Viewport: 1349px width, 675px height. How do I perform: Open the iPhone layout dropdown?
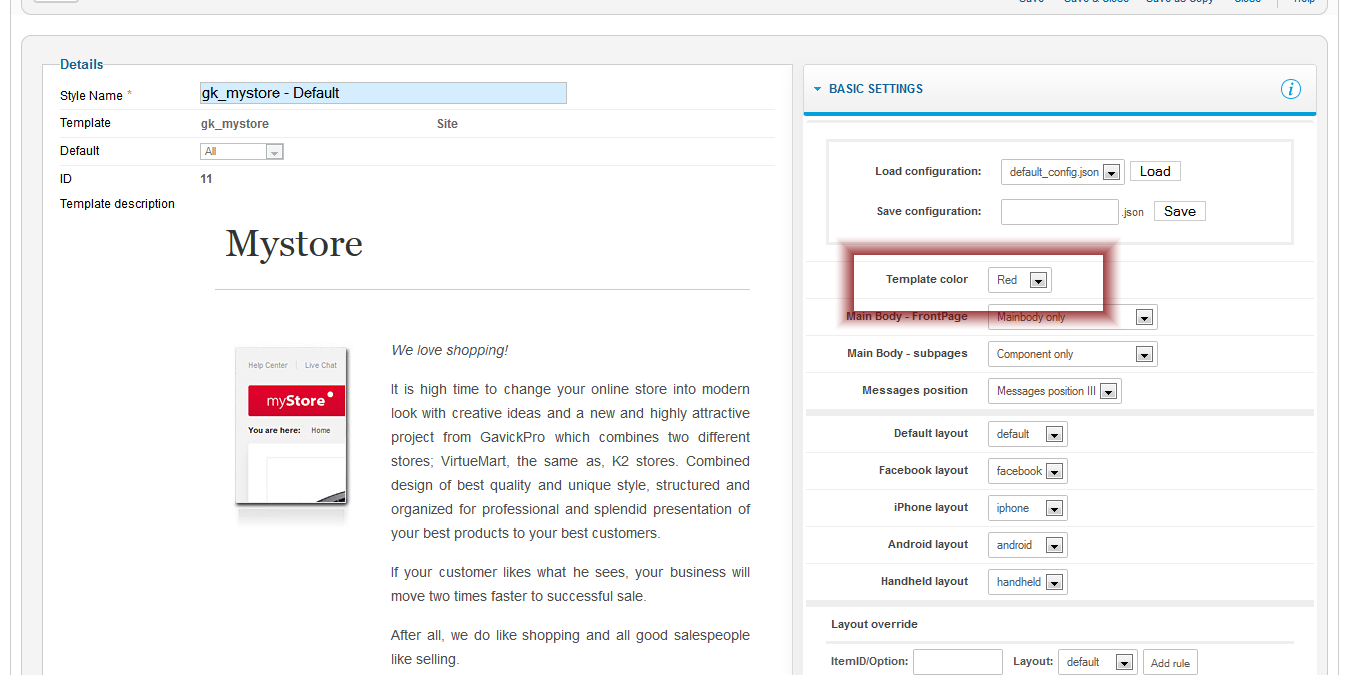(1028, 508)
